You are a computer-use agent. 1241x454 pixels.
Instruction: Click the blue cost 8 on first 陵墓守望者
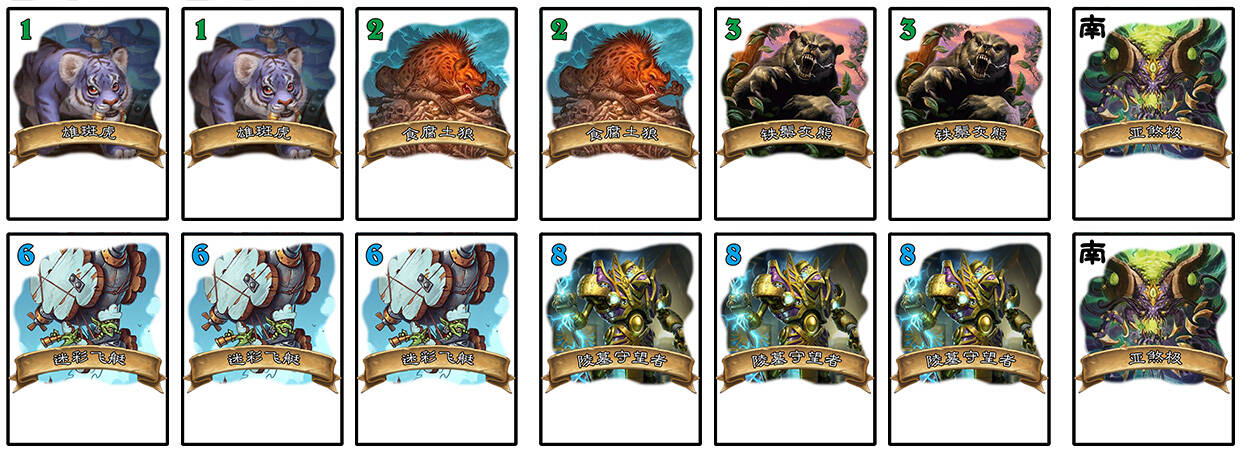(559, 254)
